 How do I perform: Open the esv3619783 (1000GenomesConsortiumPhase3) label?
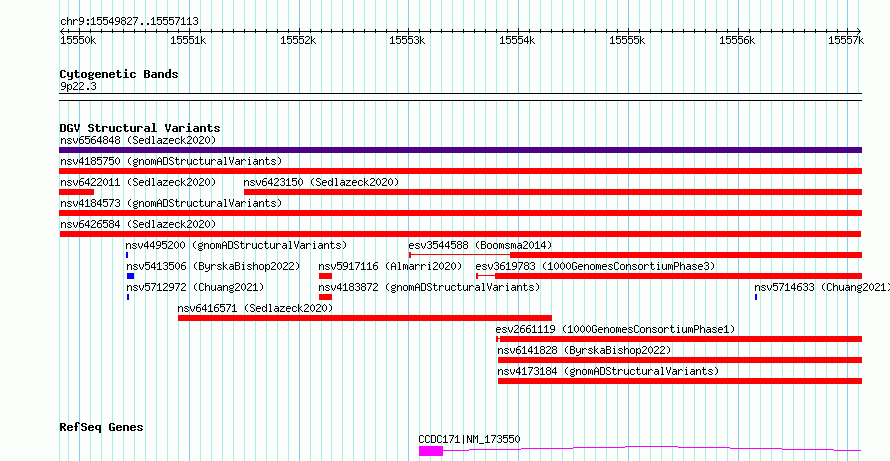(595, 266)
